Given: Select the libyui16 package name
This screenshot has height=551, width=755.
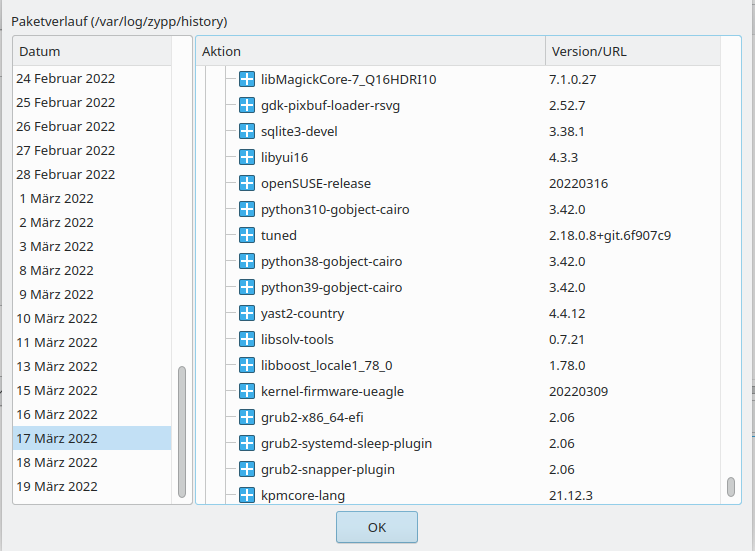Looking at the screenshot, I should pyautogui.click(x=285, y=157).
